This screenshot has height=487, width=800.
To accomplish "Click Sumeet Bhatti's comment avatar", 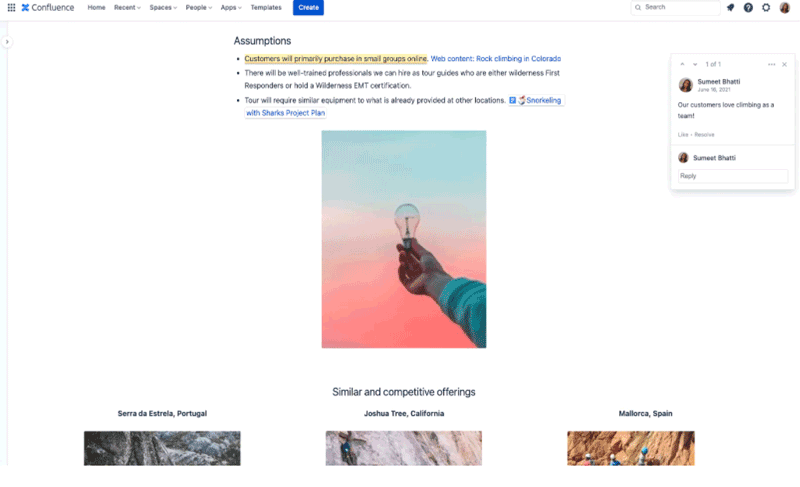I will (x=686, y=85).
